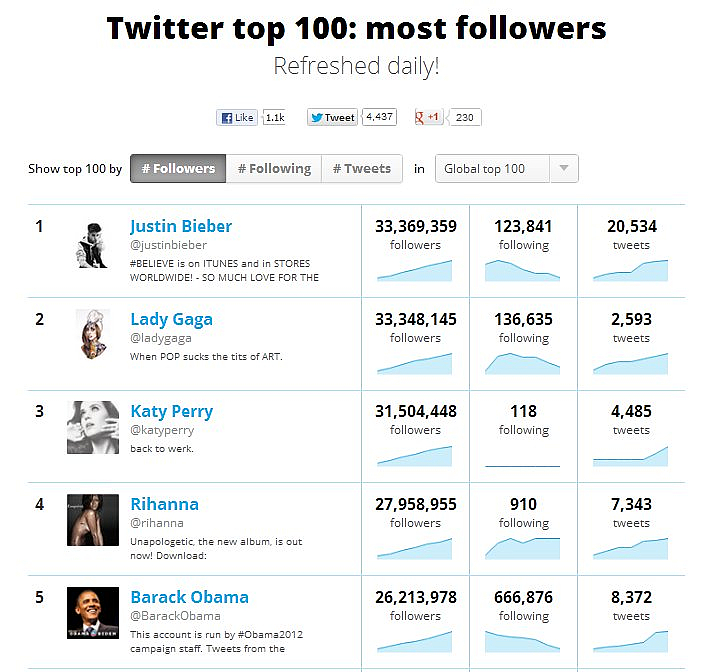The image size is (716, 672).
Task: View Justin Bieber's followers trend chart
Action: [415, 270]
